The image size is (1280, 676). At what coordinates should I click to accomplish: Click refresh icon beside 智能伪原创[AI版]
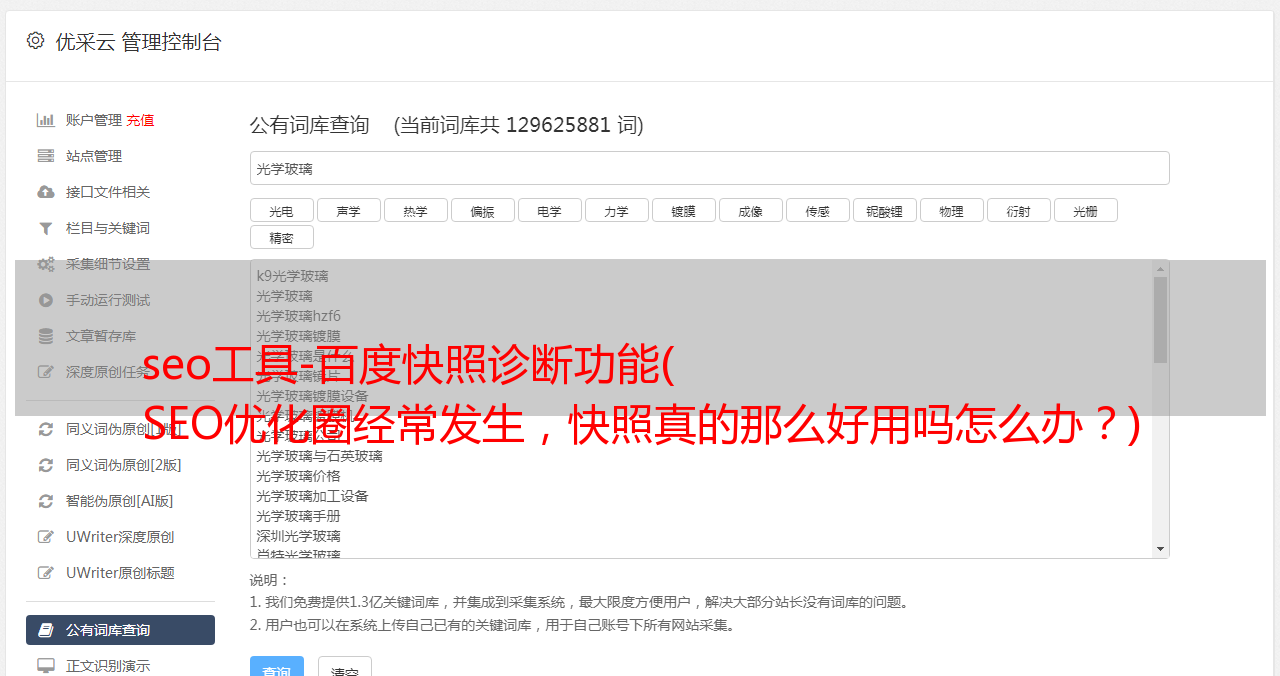click(x=46, y=501)
